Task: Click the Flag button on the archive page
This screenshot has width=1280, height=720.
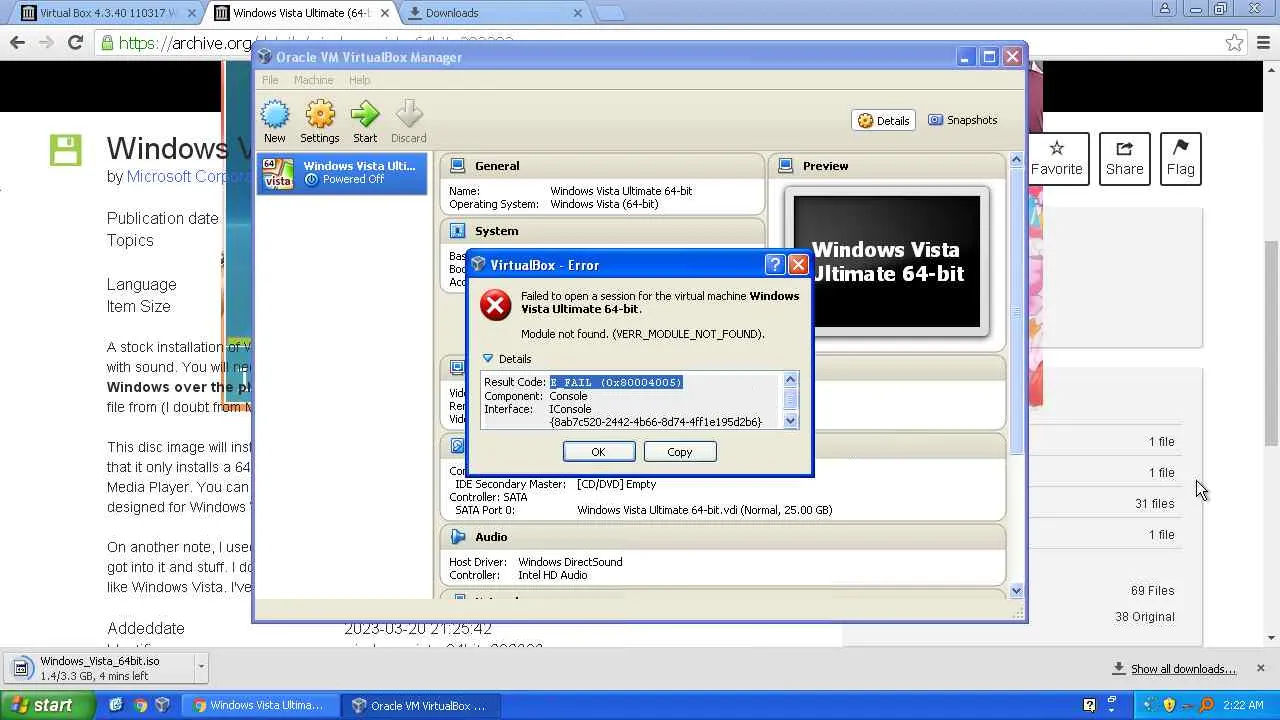Action: [x=1180, y=158]
